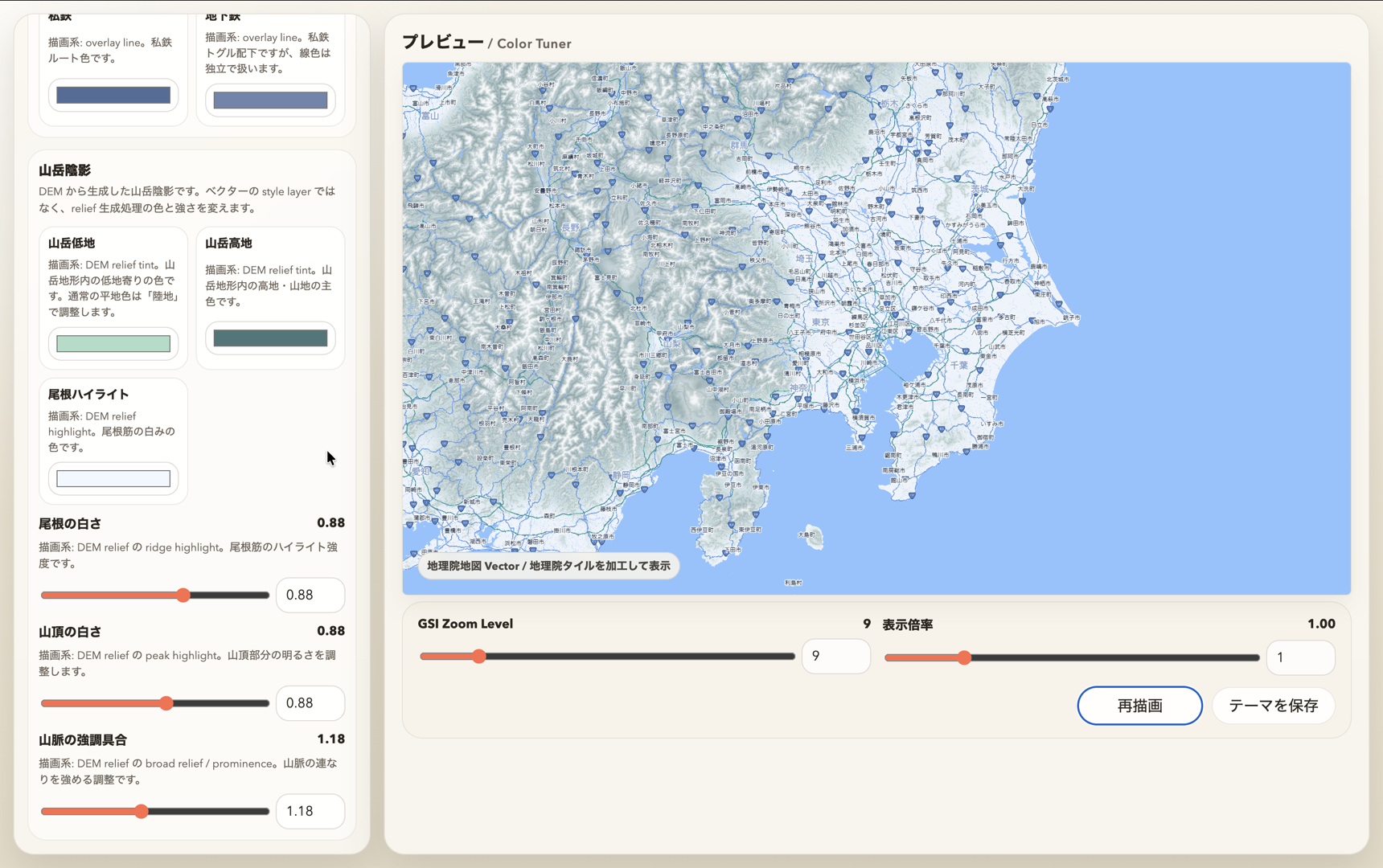Screen dimensions: 1383x868
Task: Click the 山脈の強調具合 slider handle
Action: click(x=142, y=812)
